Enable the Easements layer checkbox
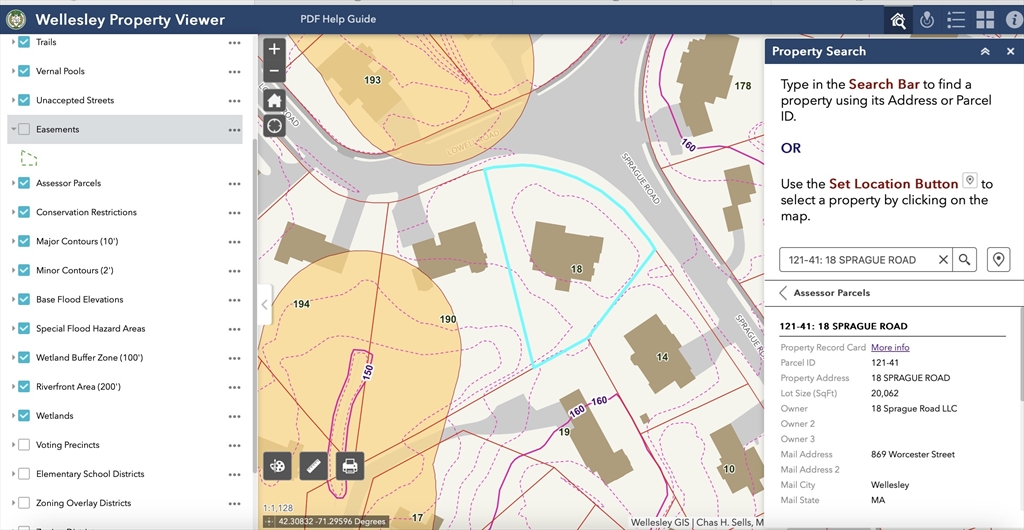This screenshot has height=530, width=1024. pos(24,129)
